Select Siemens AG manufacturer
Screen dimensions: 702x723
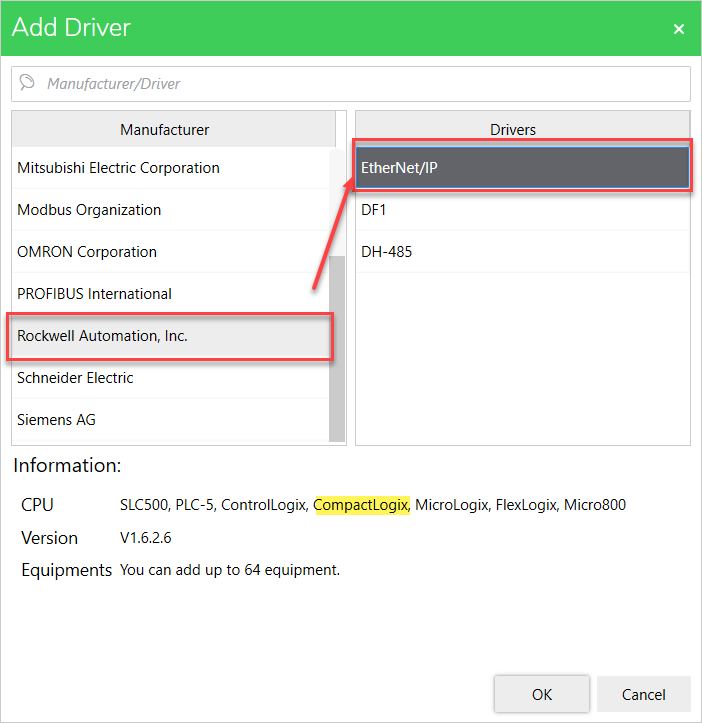[x=171, y=420]
